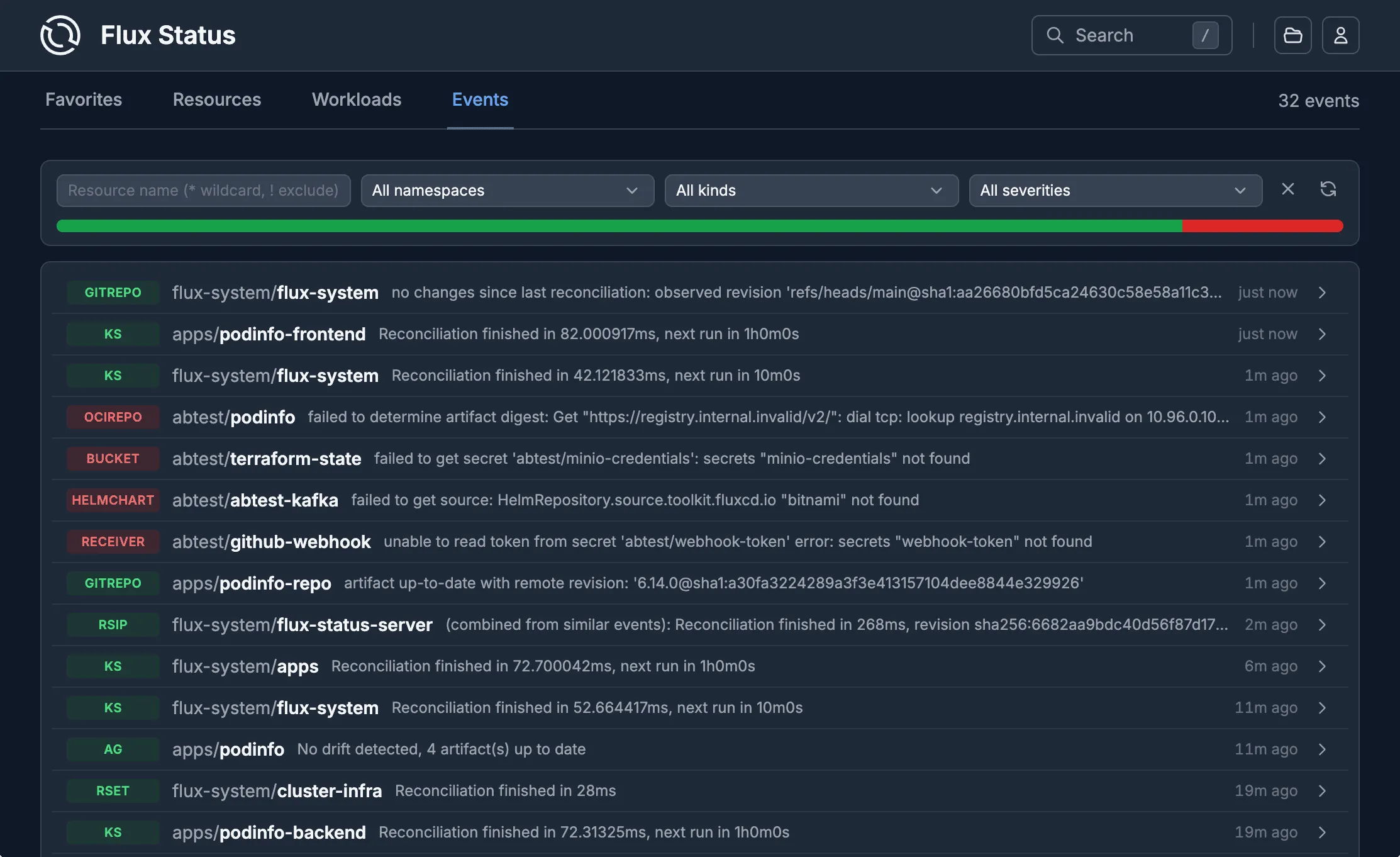Refresh events with the reload icon

[1328, 189]
